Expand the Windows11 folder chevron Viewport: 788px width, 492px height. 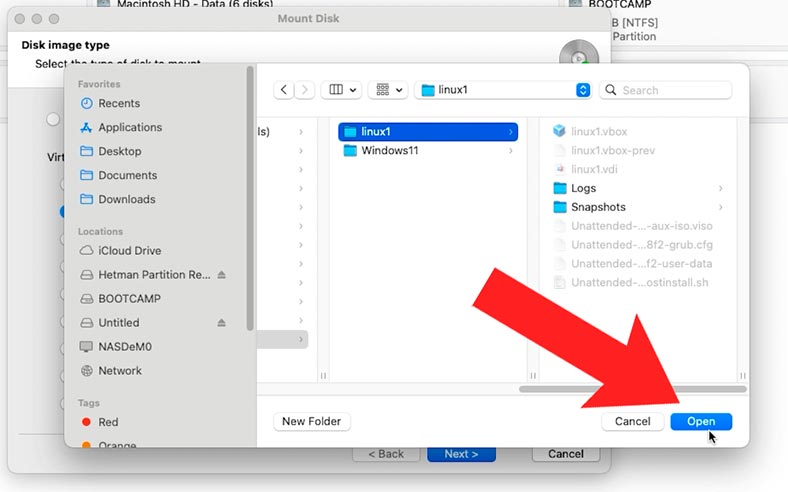click(511, 151)
